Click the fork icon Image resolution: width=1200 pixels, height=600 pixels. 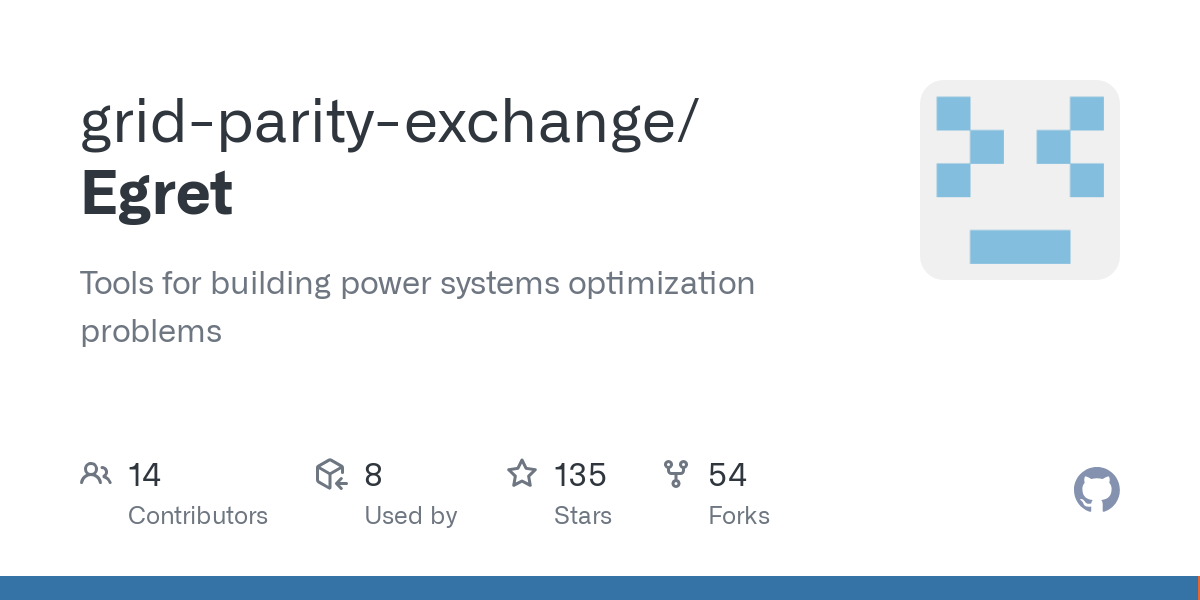(x=676, y=474)
